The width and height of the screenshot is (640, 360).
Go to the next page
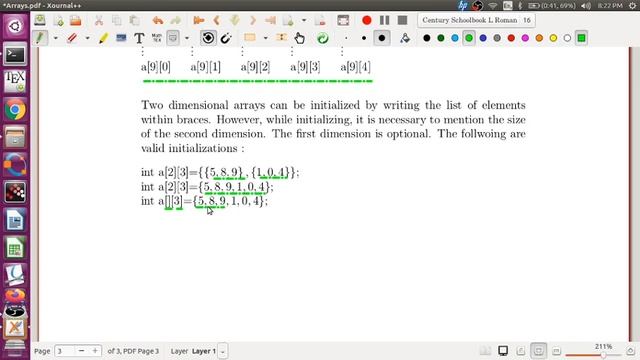click(253, 20)
